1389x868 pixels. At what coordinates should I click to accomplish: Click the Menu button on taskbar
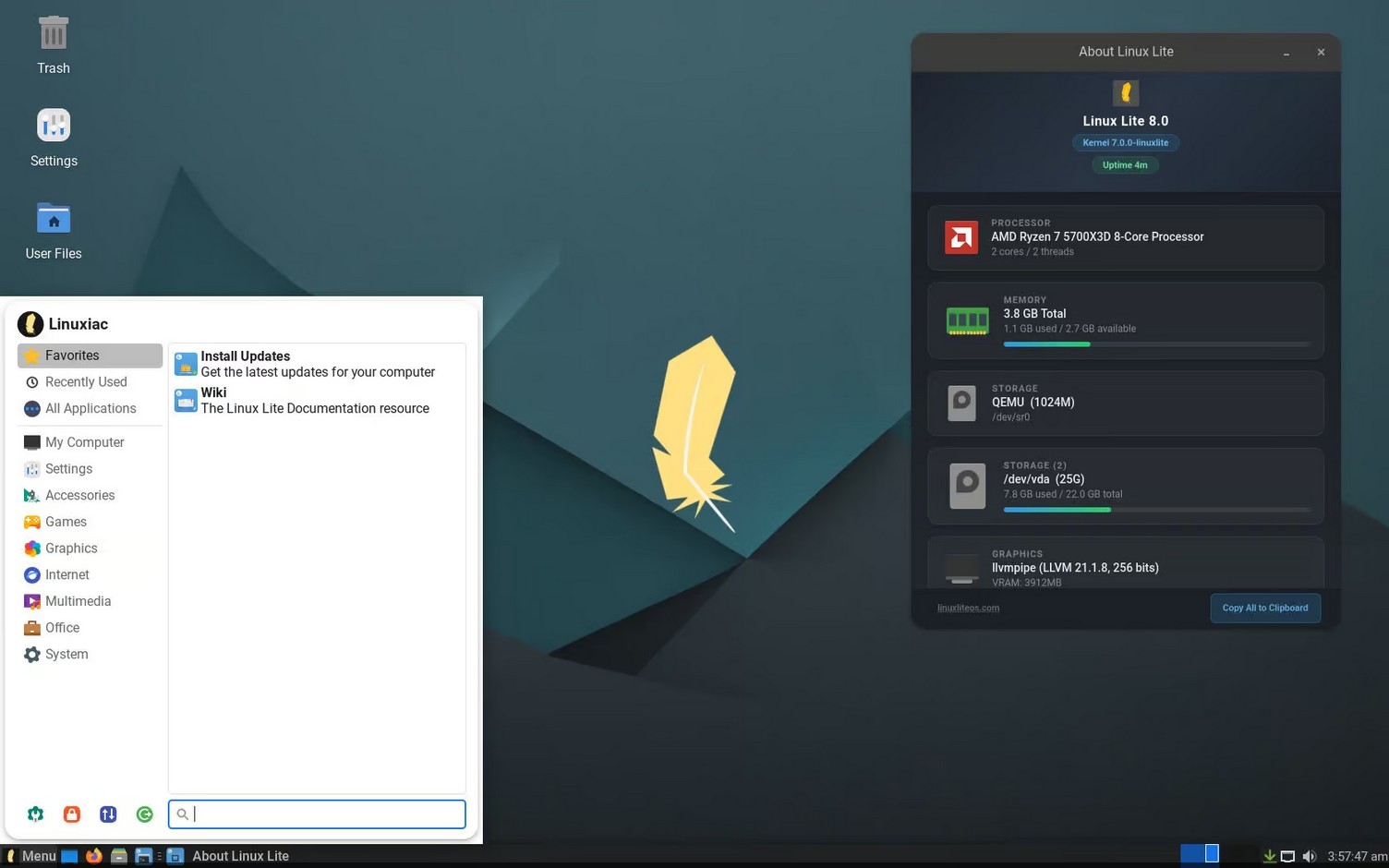tap(30, 856)
